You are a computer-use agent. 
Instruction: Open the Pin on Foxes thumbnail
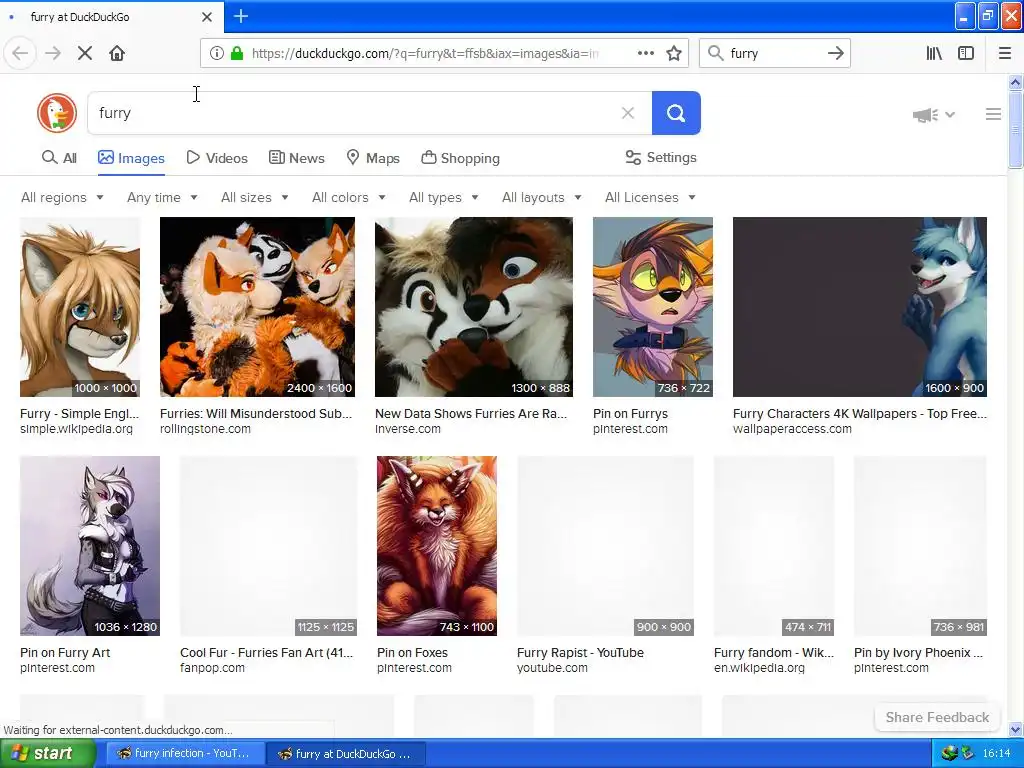[x=436, y=546]
